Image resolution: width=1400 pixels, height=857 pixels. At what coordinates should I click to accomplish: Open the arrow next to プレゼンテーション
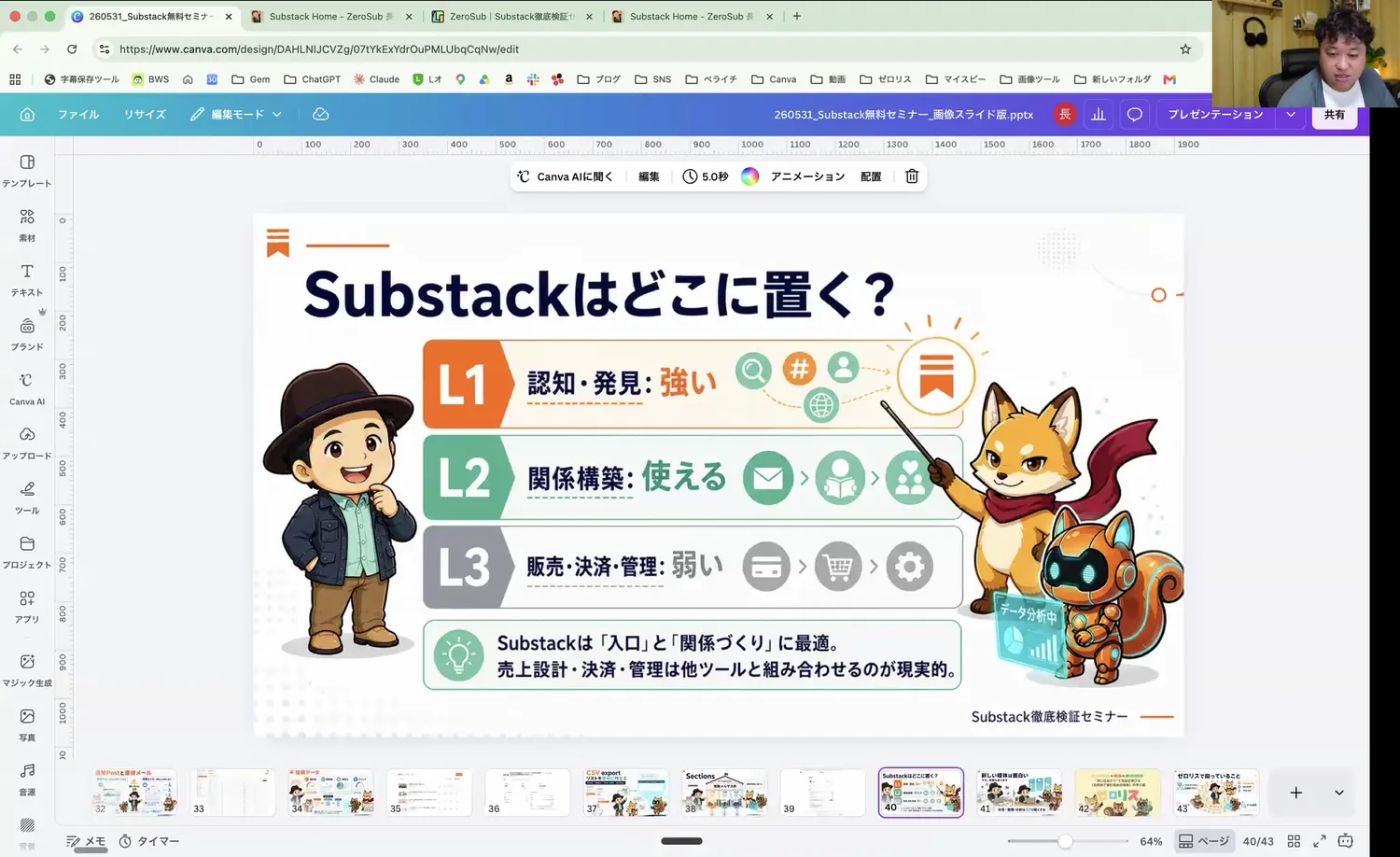[1291, 114]
